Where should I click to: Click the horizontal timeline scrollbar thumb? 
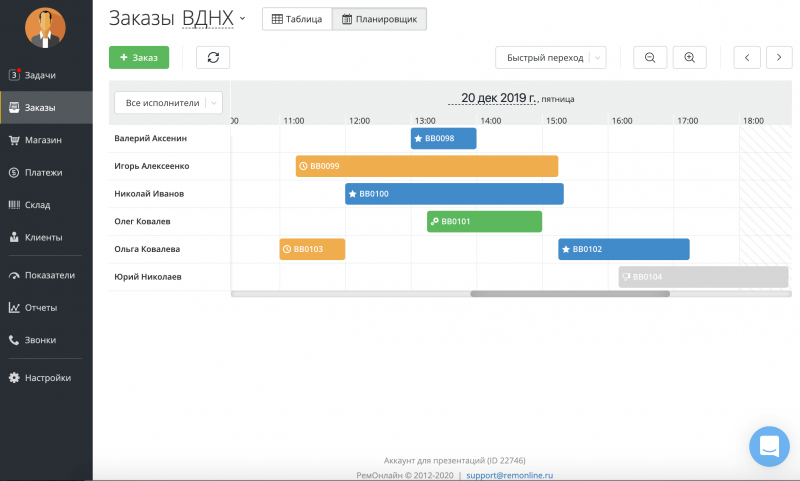(570, 294)
